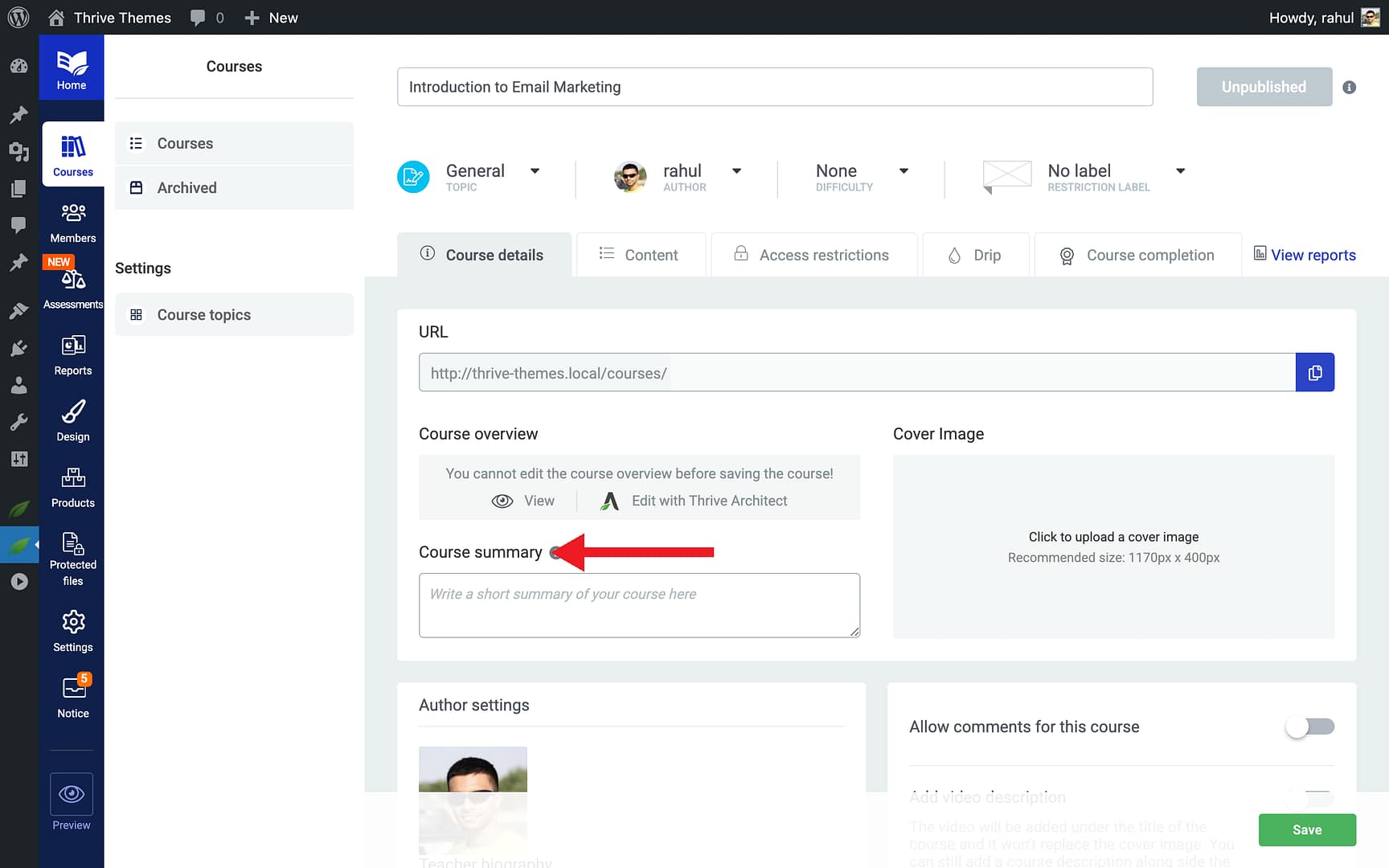Click the cover image upload area

[x=1112, y=547]
